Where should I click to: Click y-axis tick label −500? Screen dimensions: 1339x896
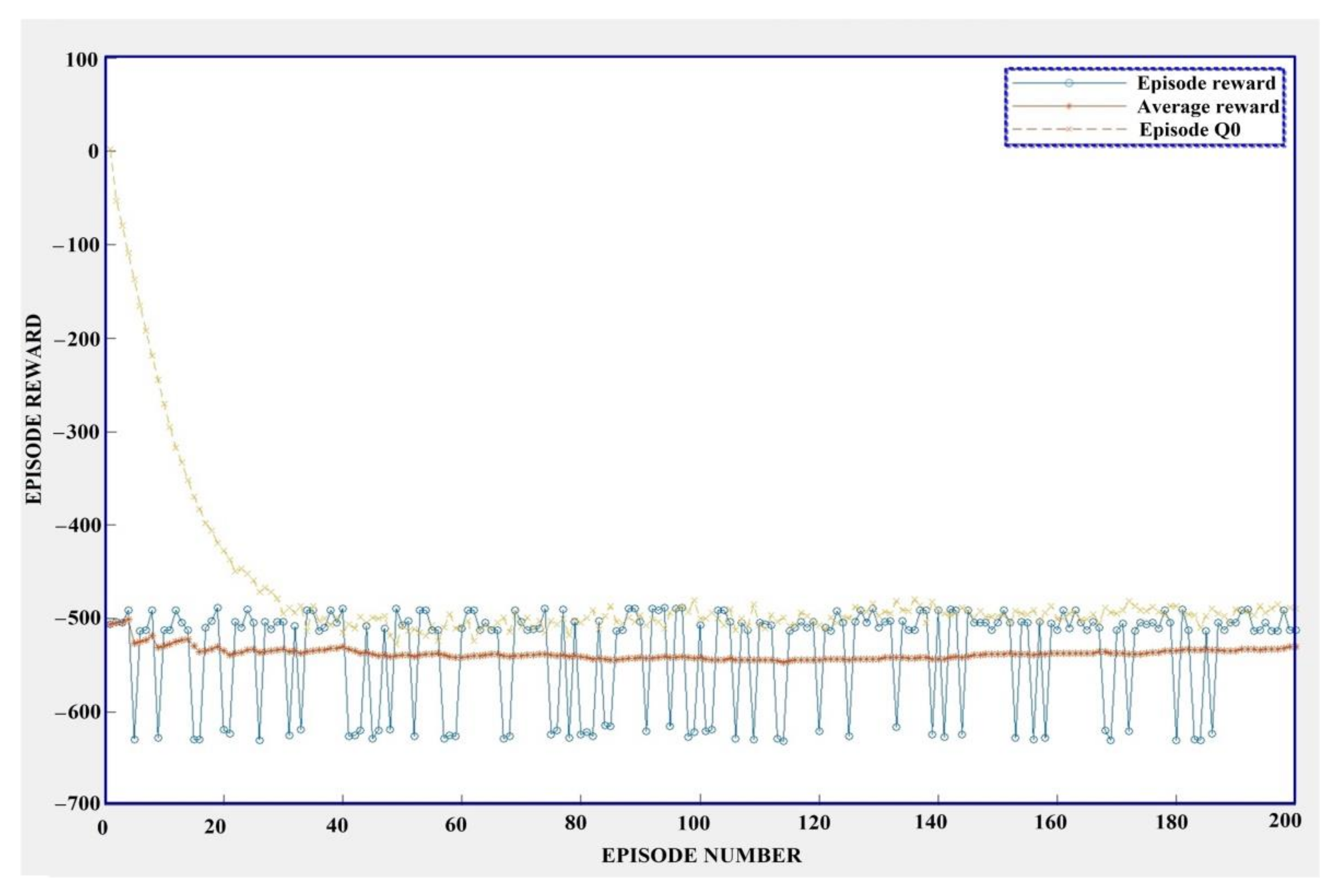[x=77, y=619]
